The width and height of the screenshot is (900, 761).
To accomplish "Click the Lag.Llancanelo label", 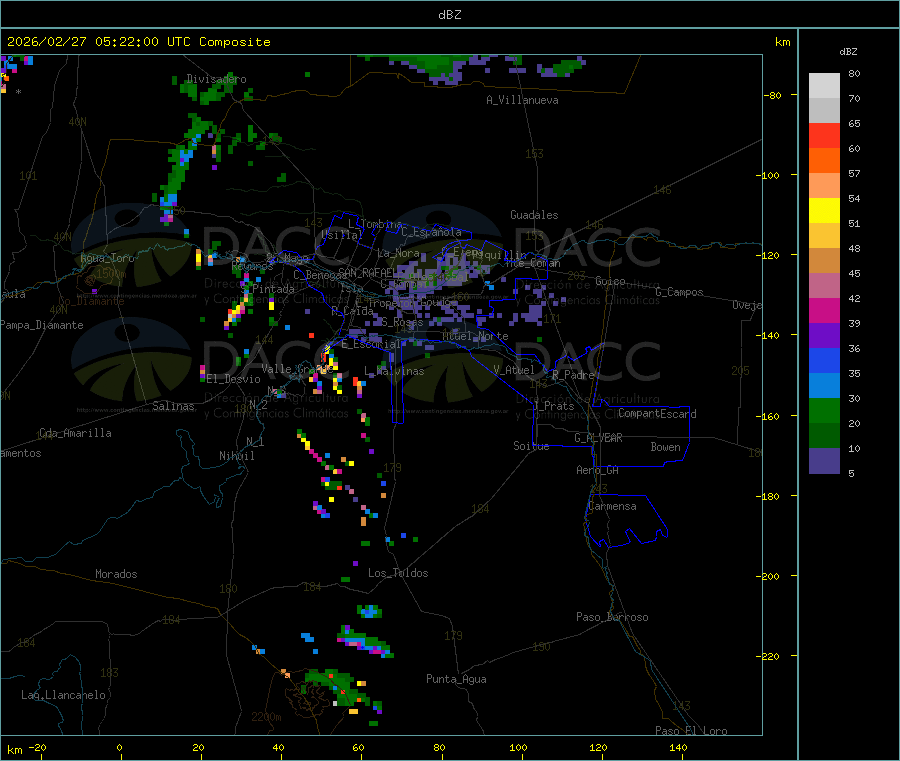I will [63, 695].
